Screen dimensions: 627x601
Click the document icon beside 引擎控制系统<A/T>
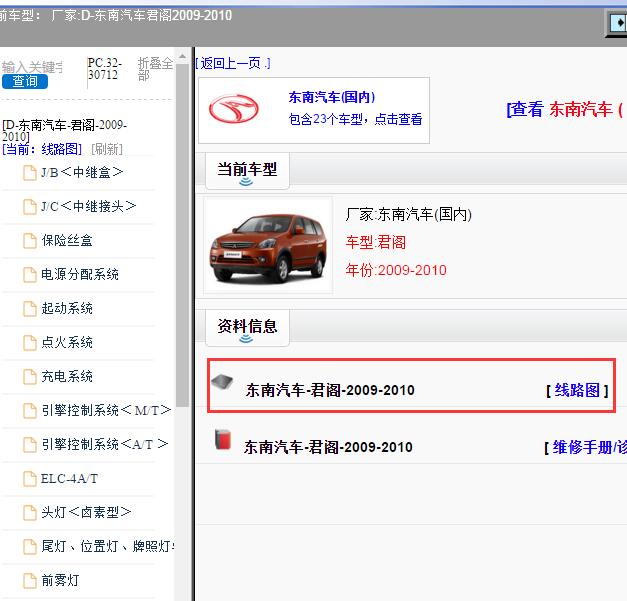pos(30,445)
